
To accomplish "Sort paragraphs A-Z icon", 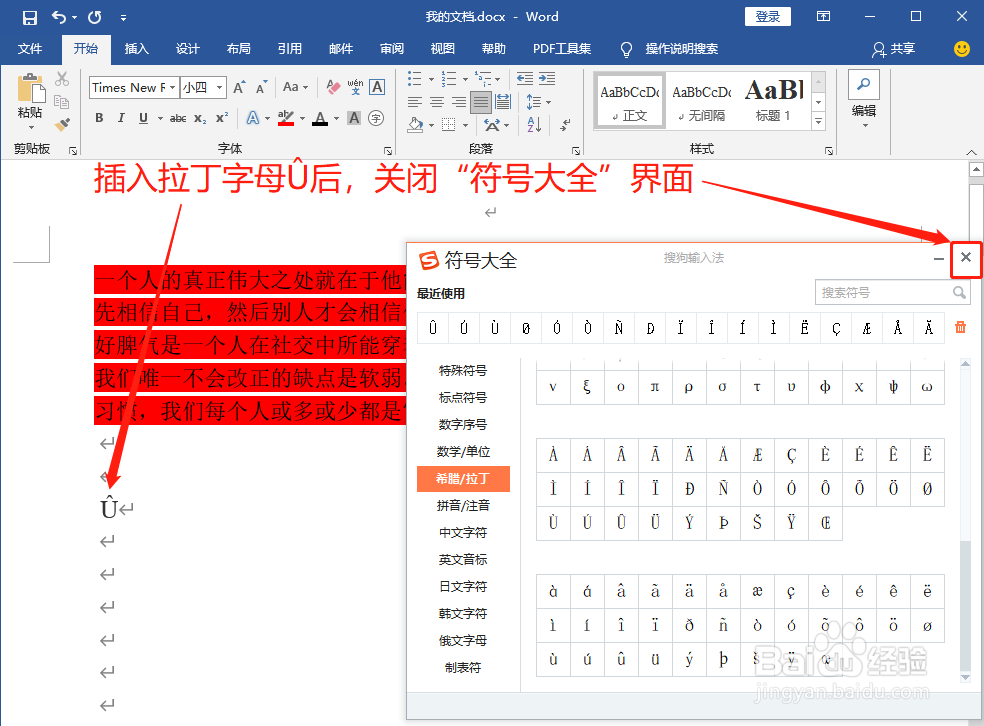I will (x=534, y=124).
